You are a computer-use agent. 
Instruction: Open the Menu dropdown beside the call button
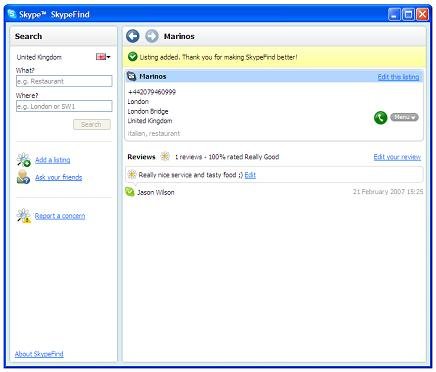(x=404, y=117)
